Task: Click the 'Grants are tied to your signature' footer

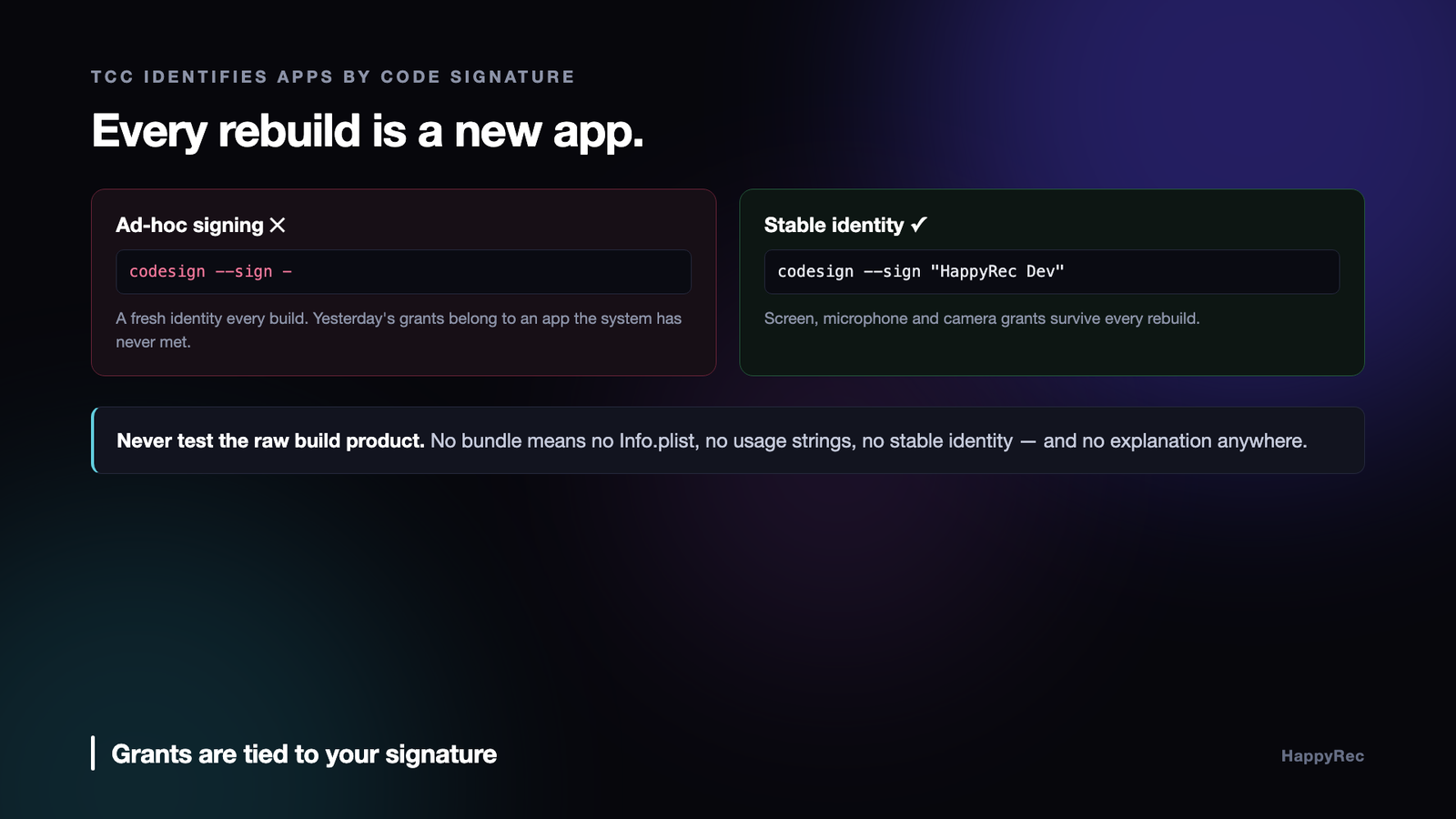Action: pos(304,754)
